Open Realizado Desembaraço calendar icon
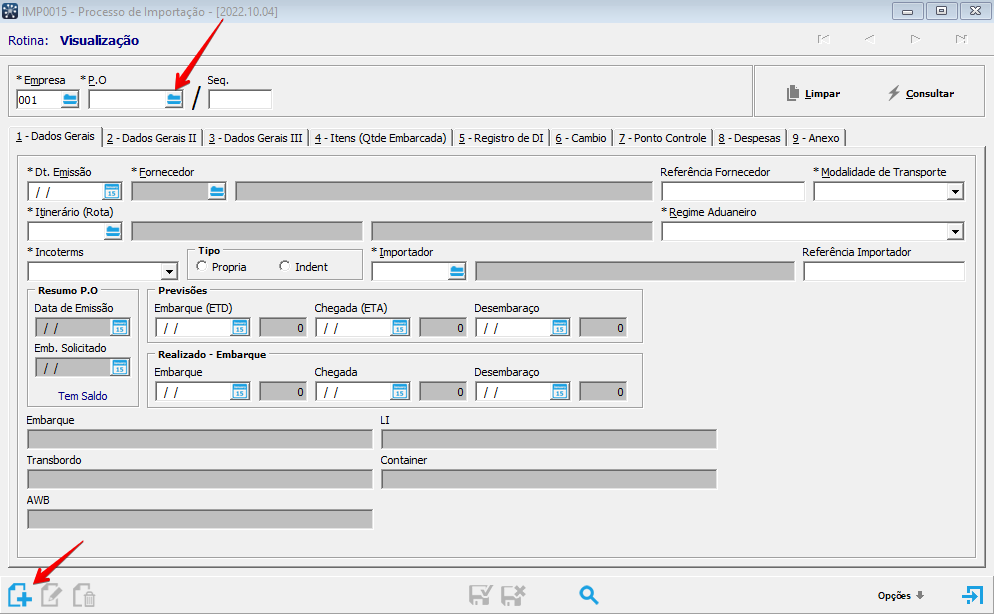Image resolution: width=994 pixels, height=614 pixels. [559, 392]
